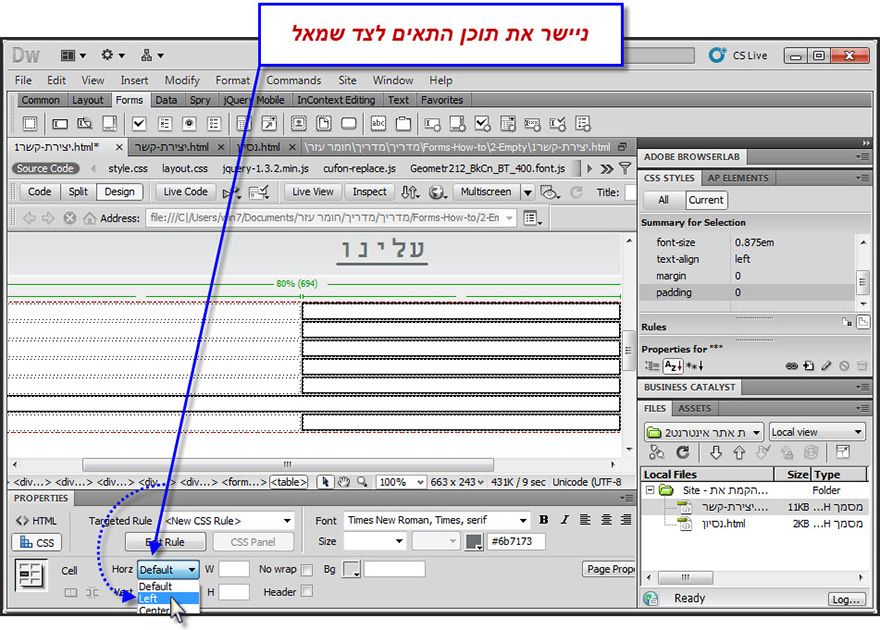
Task: Choose Left in Horz dropdown list
Action: coord(168,599)
